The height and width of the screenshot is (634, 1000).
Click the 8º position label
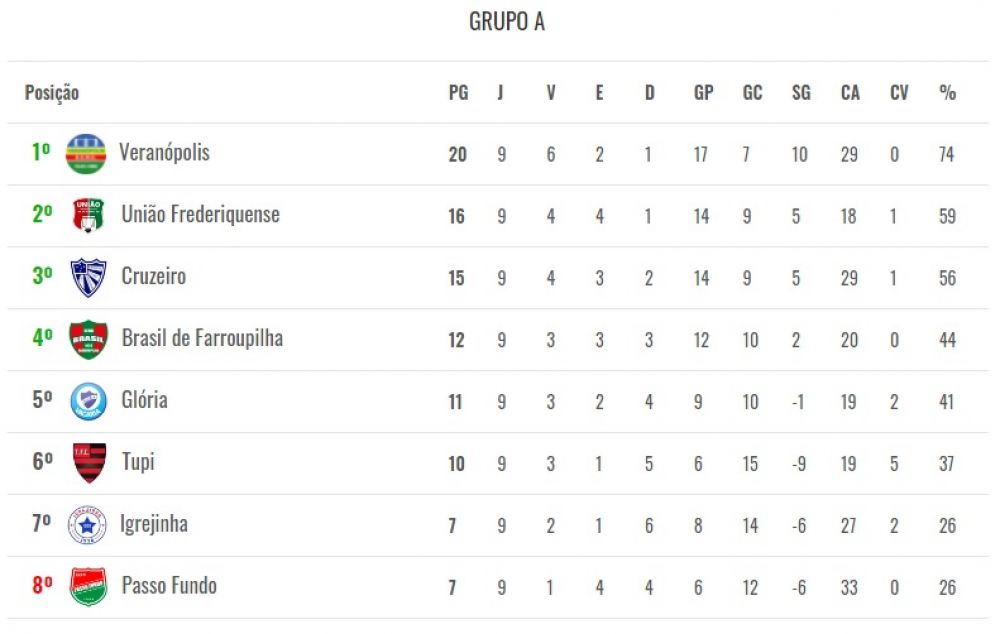pos(42,585)
